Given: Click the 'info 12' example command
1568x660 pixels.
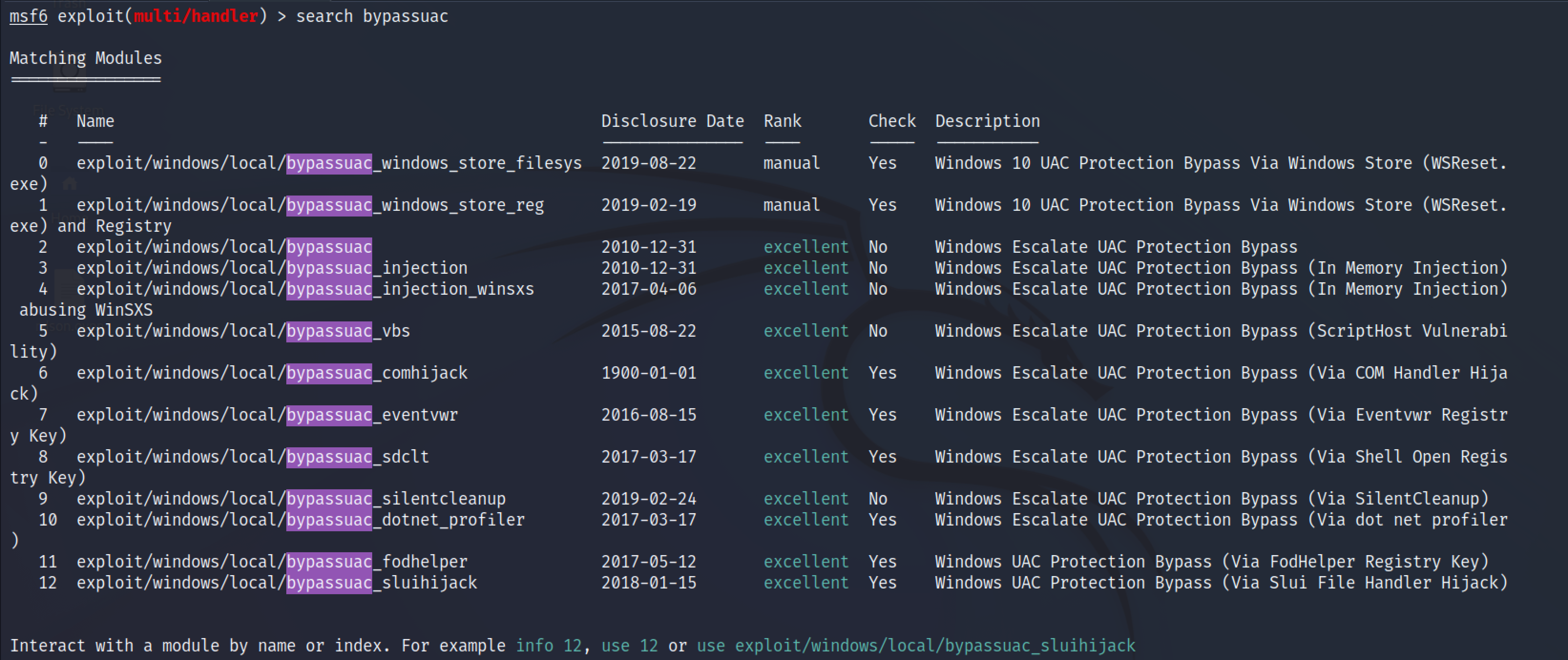Looking at the screenshot, I should click(x=548, y=645).
